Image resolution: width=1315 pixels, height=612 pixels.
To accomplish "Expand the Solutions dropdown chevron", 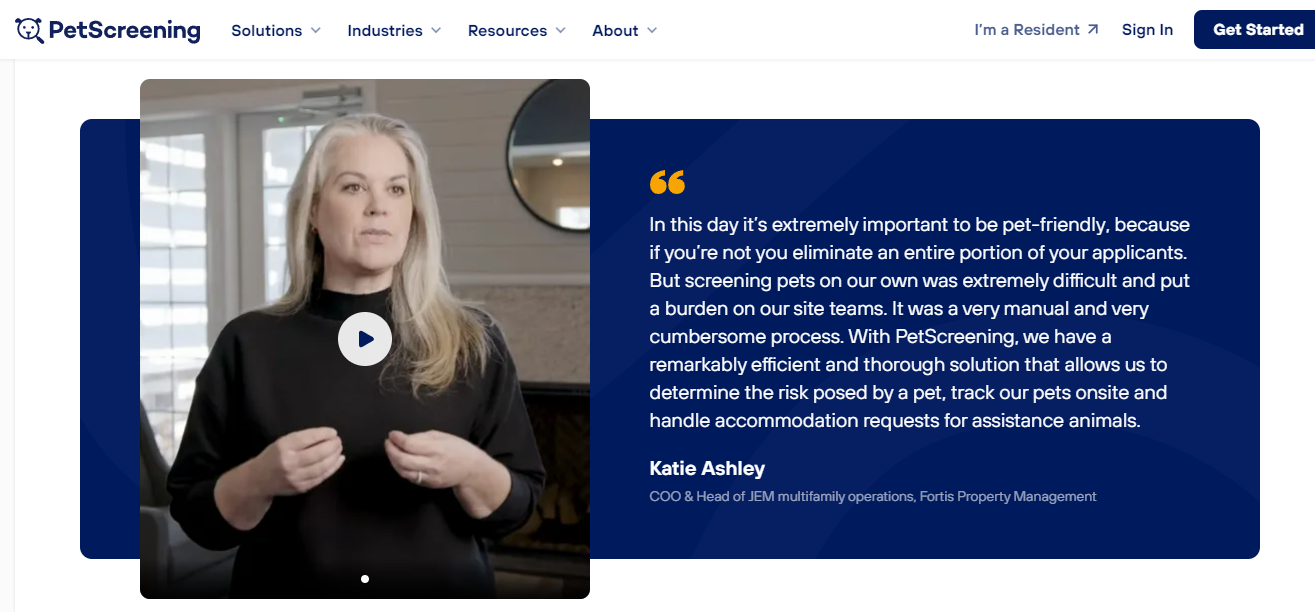I will tap(316, 30).
